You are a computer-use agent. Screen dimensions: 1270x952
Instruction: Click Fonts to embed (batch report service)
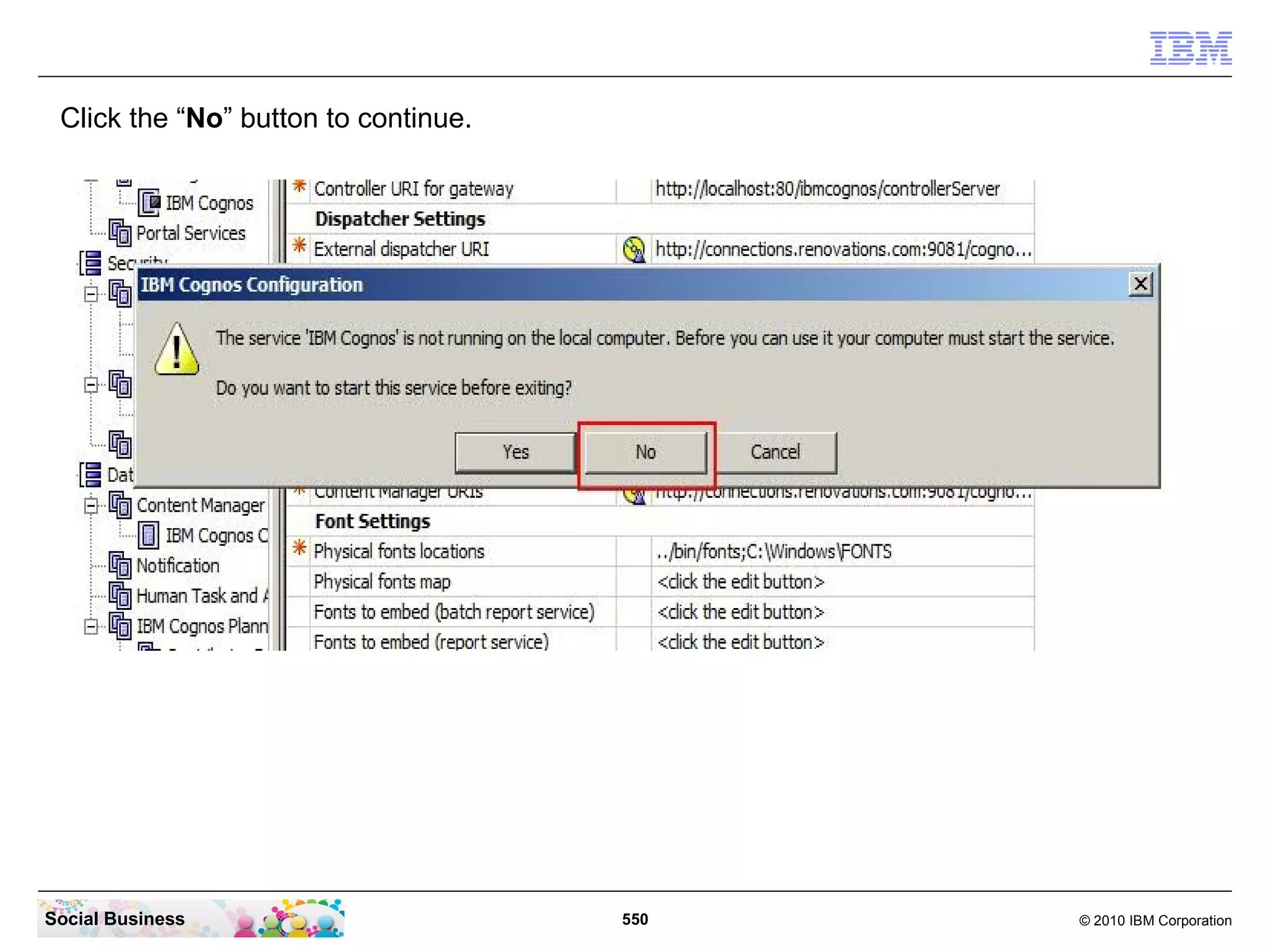tap(454, 612)
